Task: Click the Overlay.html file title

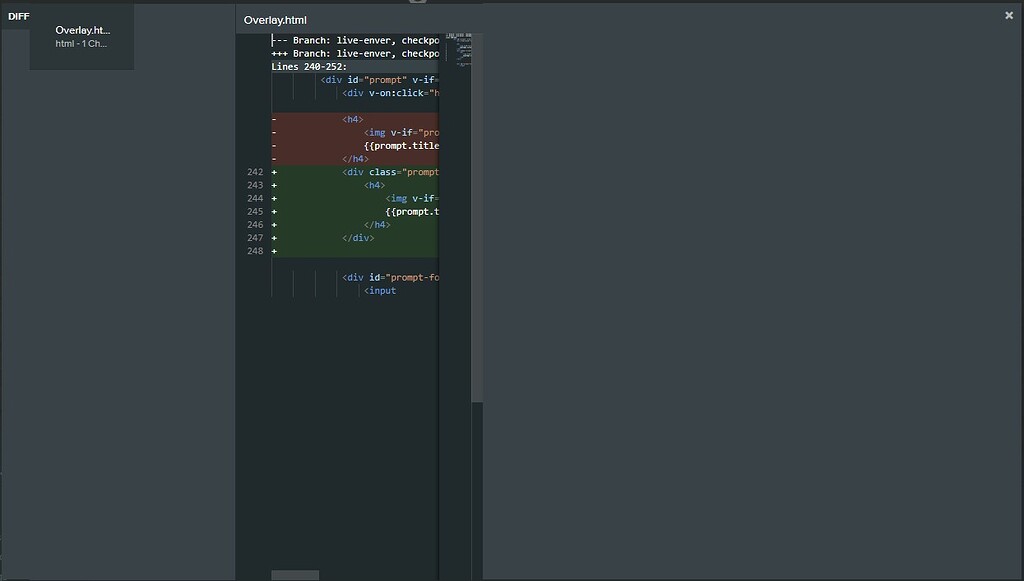Action: click(x=275, y=20)
